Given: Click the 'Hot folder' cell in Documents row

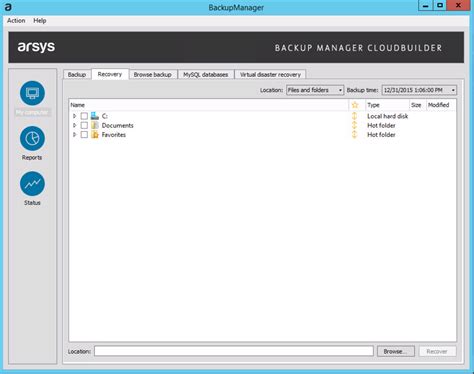Looking at the screenshot, I should pos(381,125).
